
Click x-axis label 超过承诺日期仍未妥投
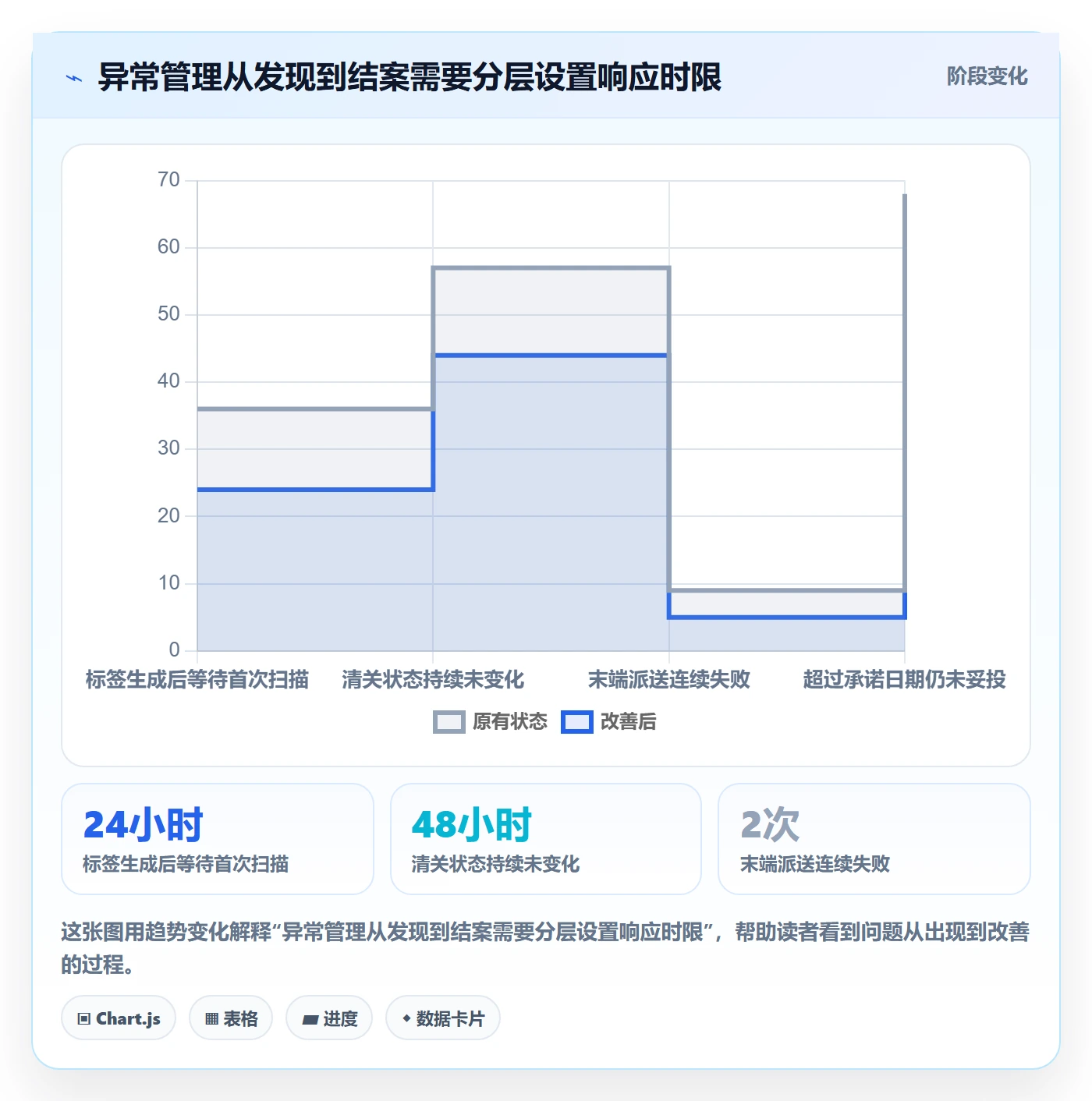point(905,680)
